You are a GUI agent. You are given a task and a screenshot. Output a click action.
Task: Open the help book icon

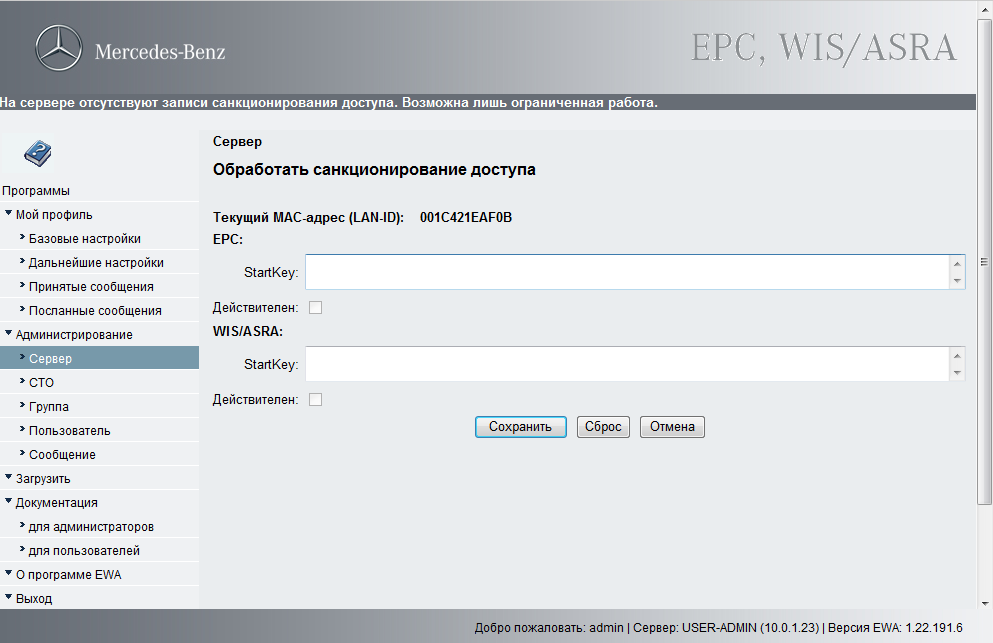[37, 154]
